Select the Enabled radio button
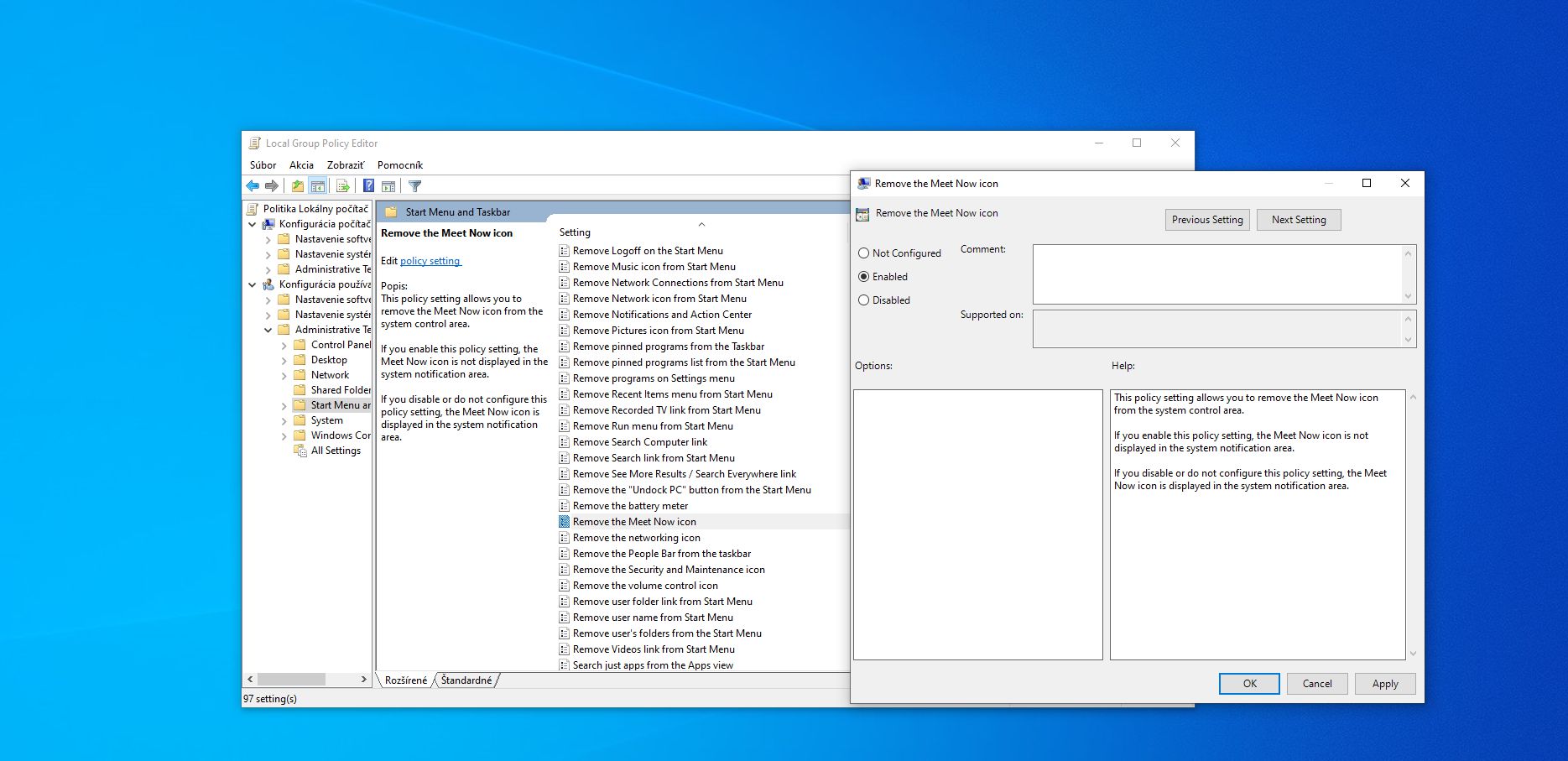1568x761 pixels. [863, 277]
